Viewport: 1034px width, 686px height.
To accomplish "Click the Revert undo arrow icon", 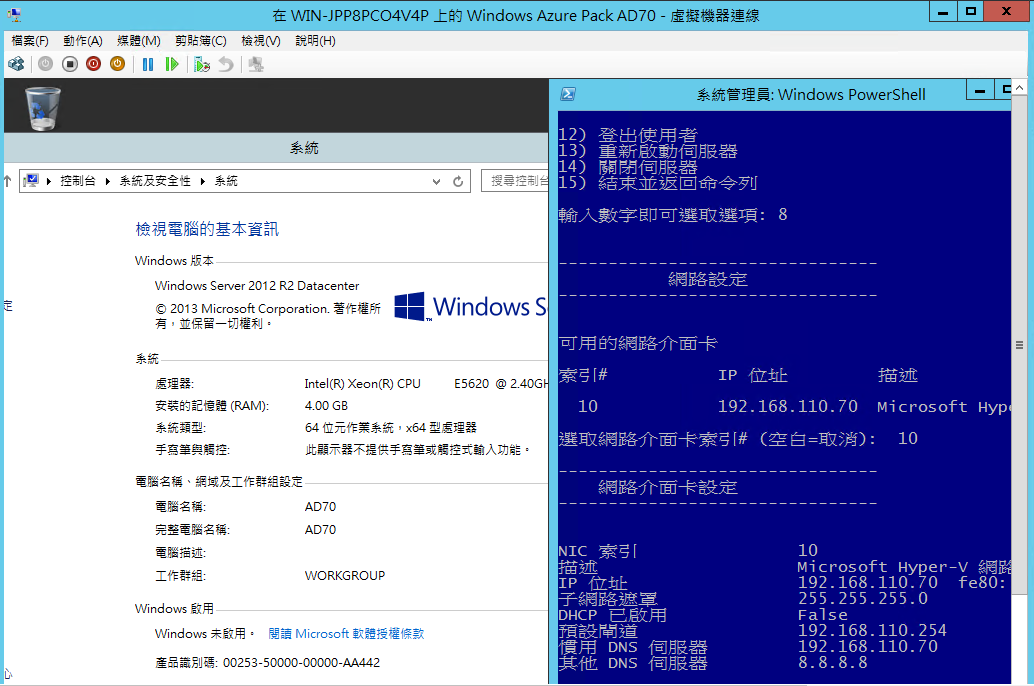I will point(226,64).
